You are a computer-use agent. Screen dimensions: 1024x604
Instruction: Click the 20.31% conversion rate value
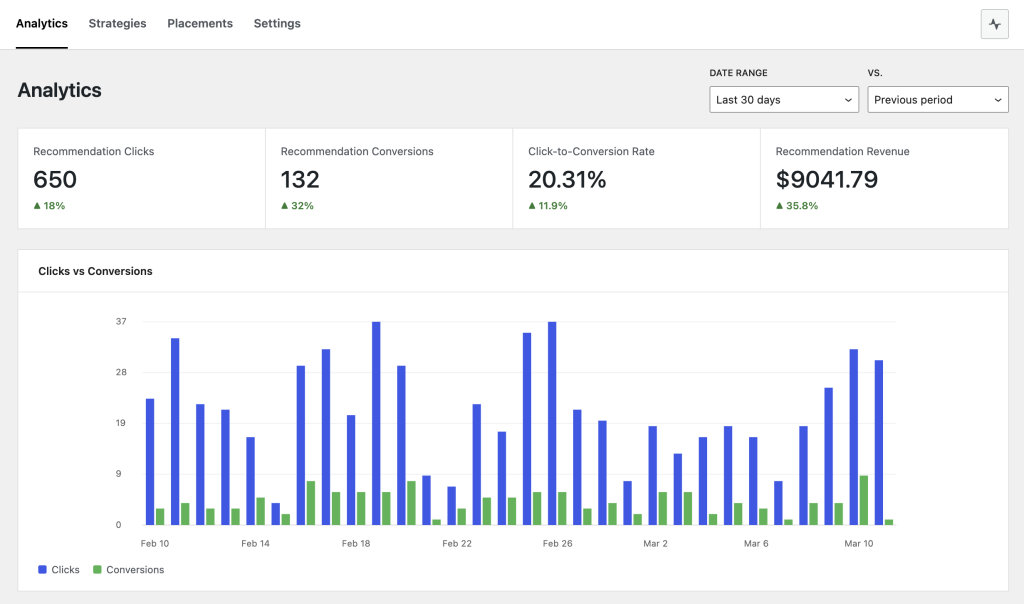567,180
